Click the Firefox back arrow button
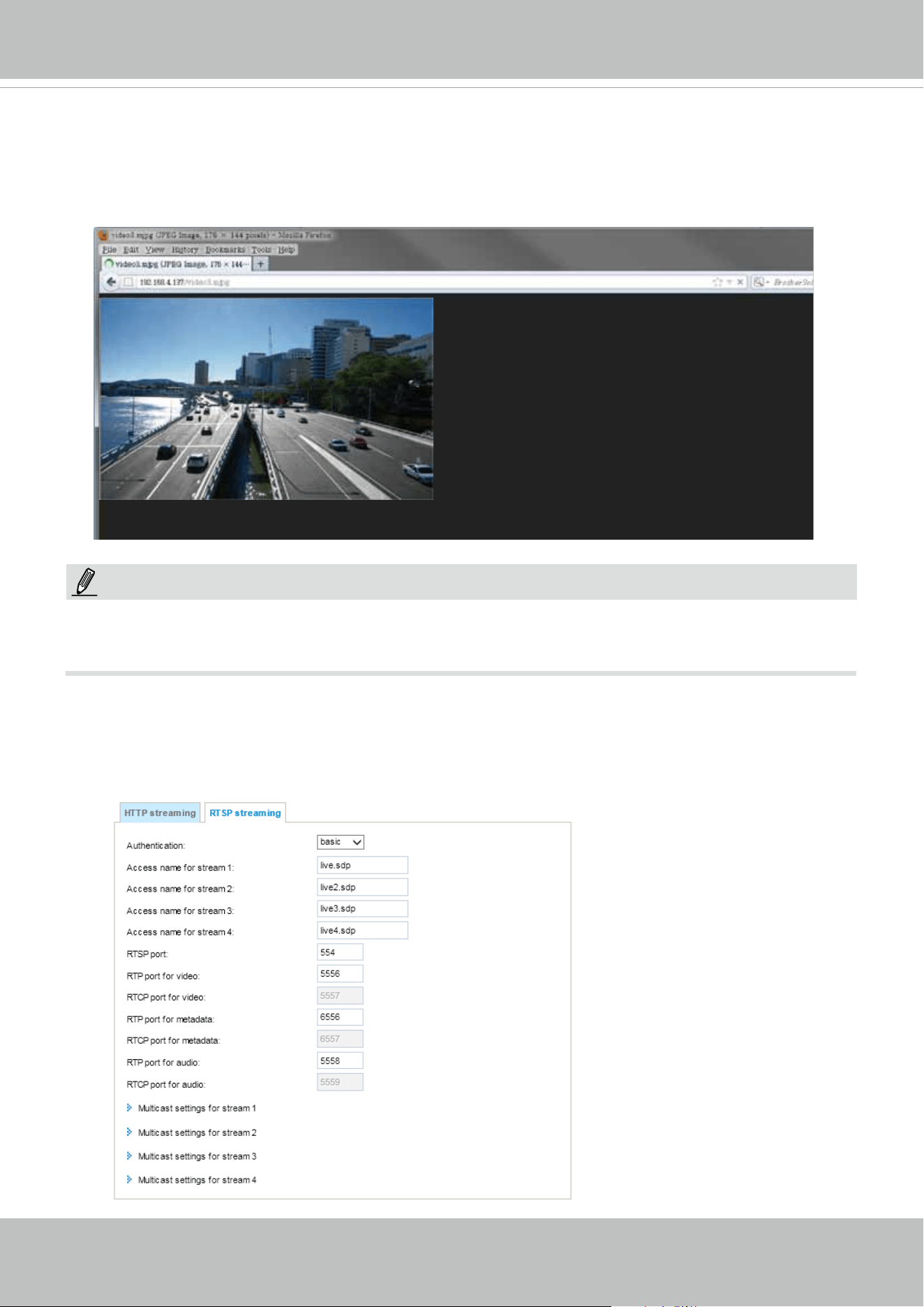Viewport: 924px width, 1307px height. 110,282
